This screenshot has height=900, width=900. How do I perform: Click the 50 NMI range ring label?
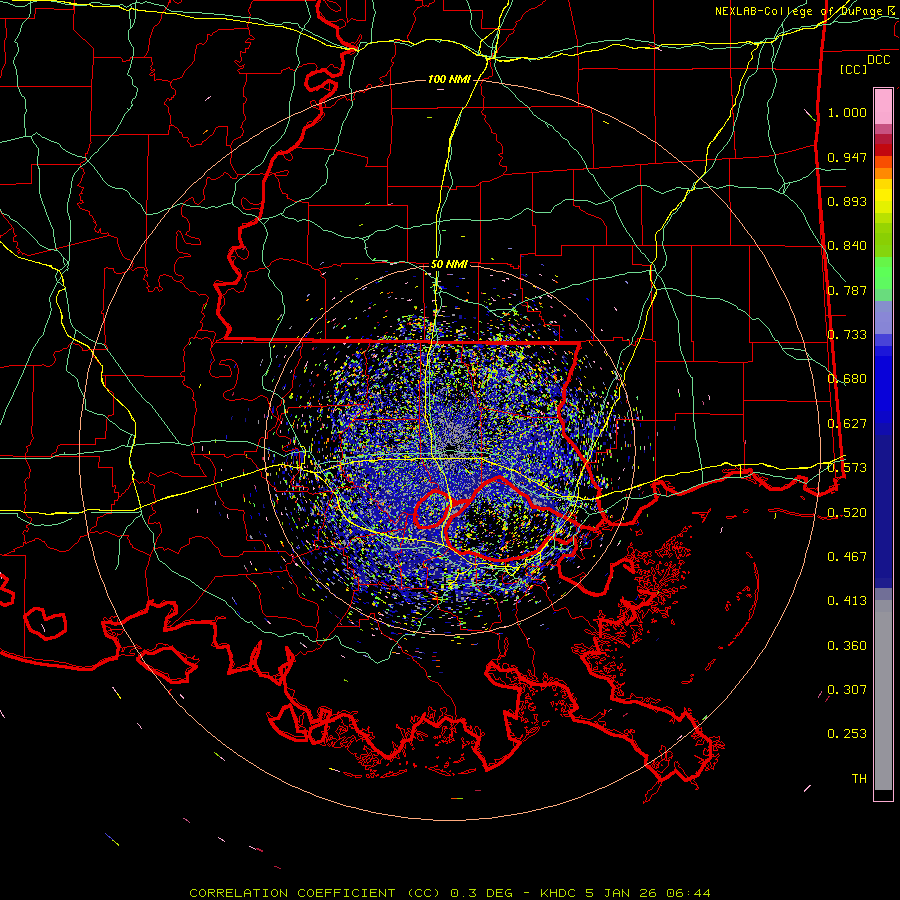449,265
